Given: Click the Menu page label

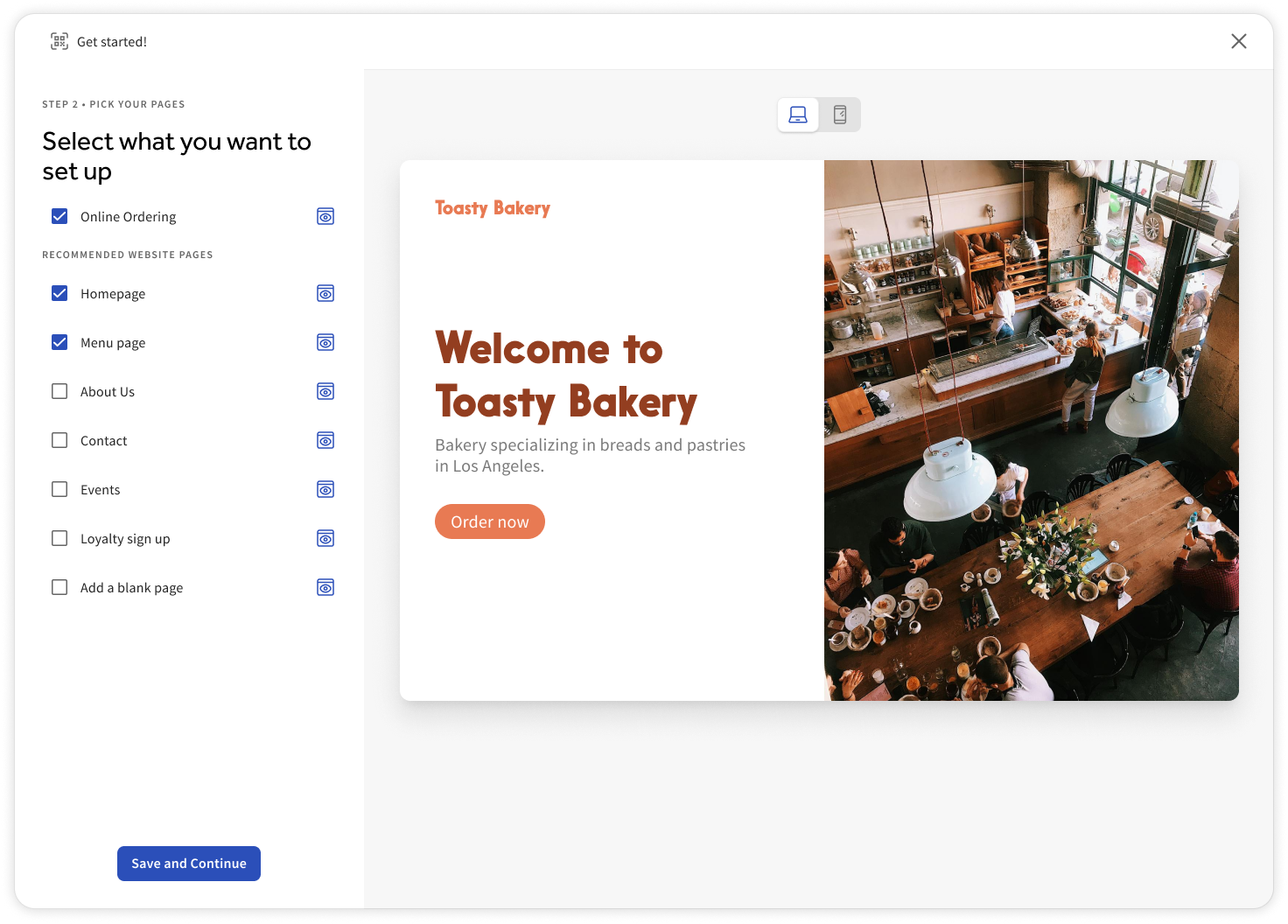Looking at the screenshot, I should pyautogui.click(x=113, y=343).
